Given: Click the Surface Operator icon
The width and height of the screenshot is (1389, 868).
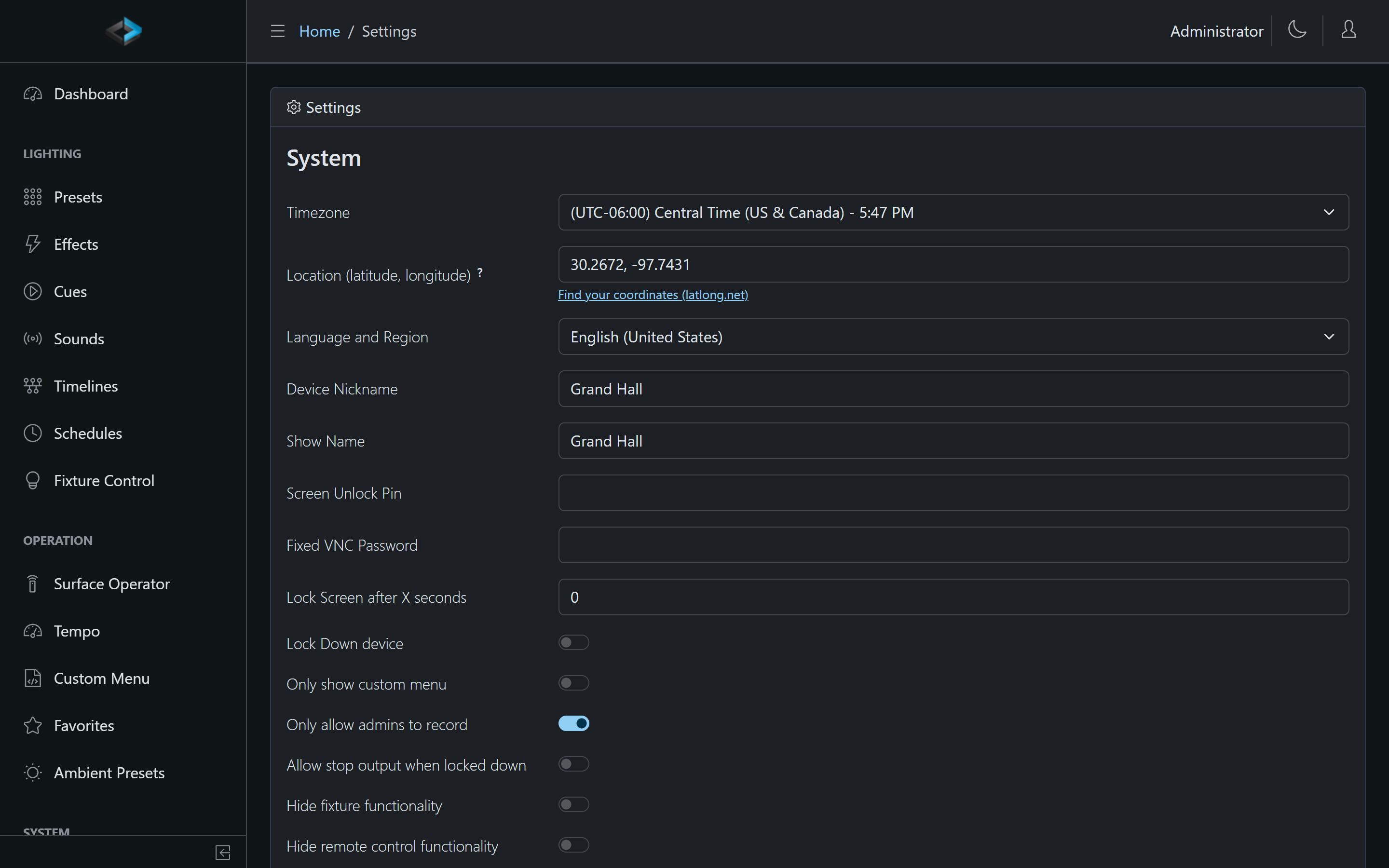Looking at the screenshot, I should (x=33, y=584).
